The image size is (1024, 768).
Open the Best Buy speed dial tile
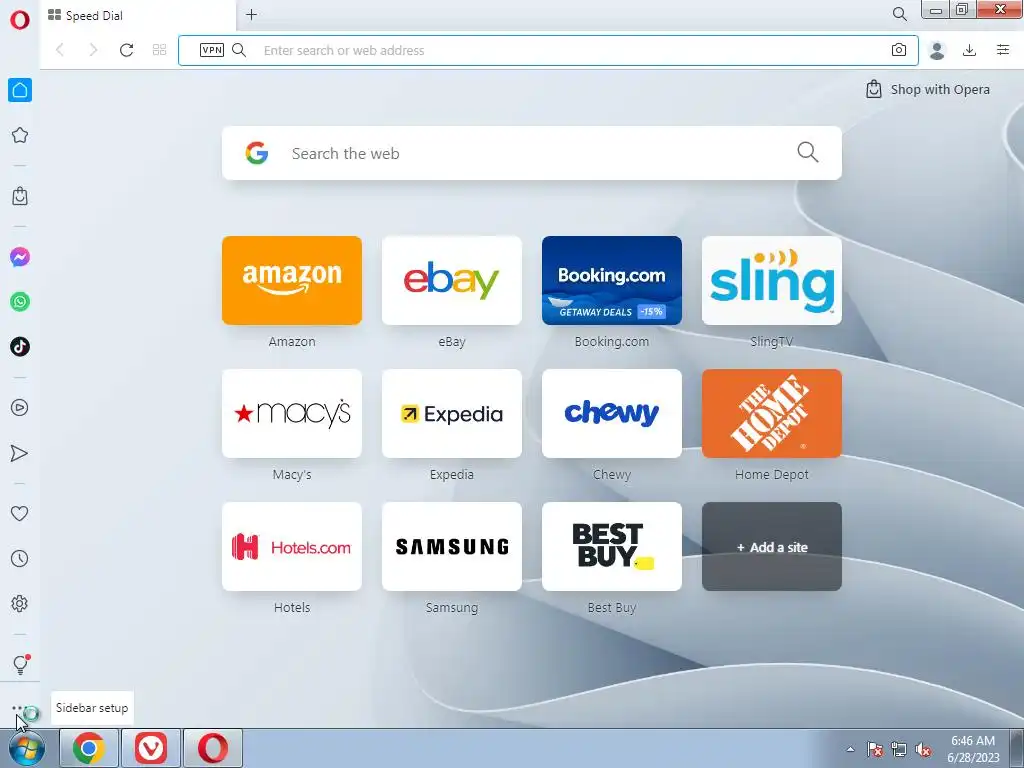tap(612, 547)
